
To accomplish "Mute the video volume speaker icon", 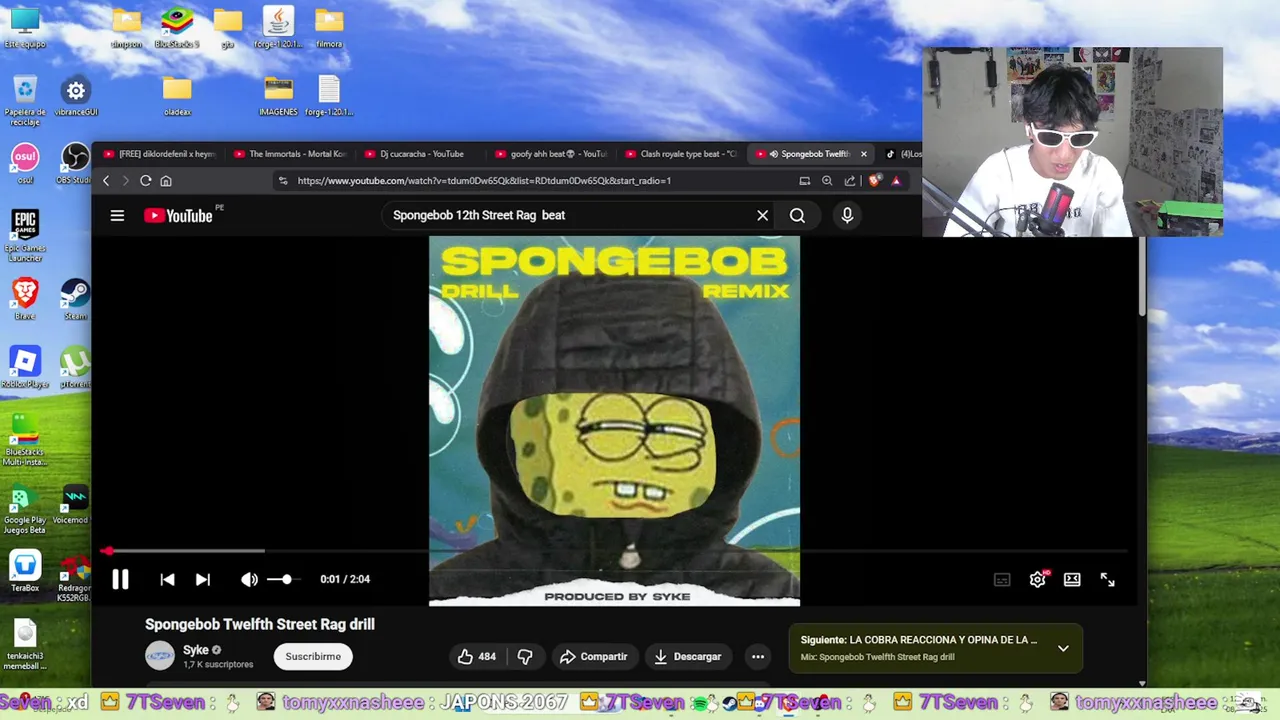I will click(249, 579).
